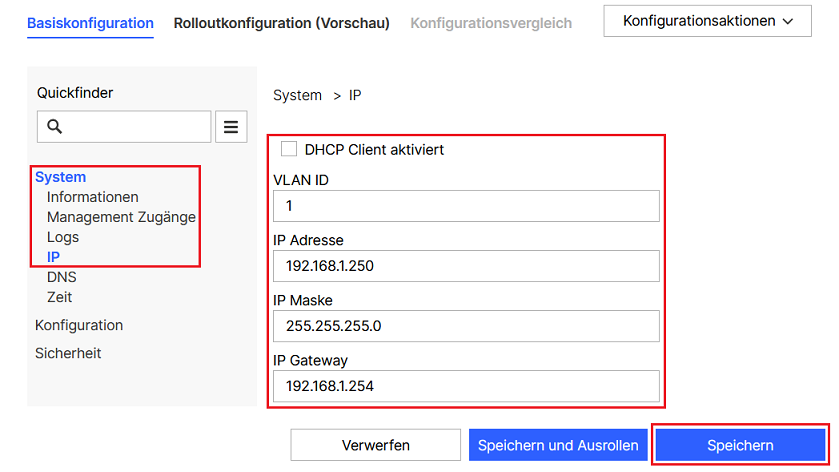The image size is (839, 472).
Task: Click into the VLAN ID field
Action: point(465,206)
